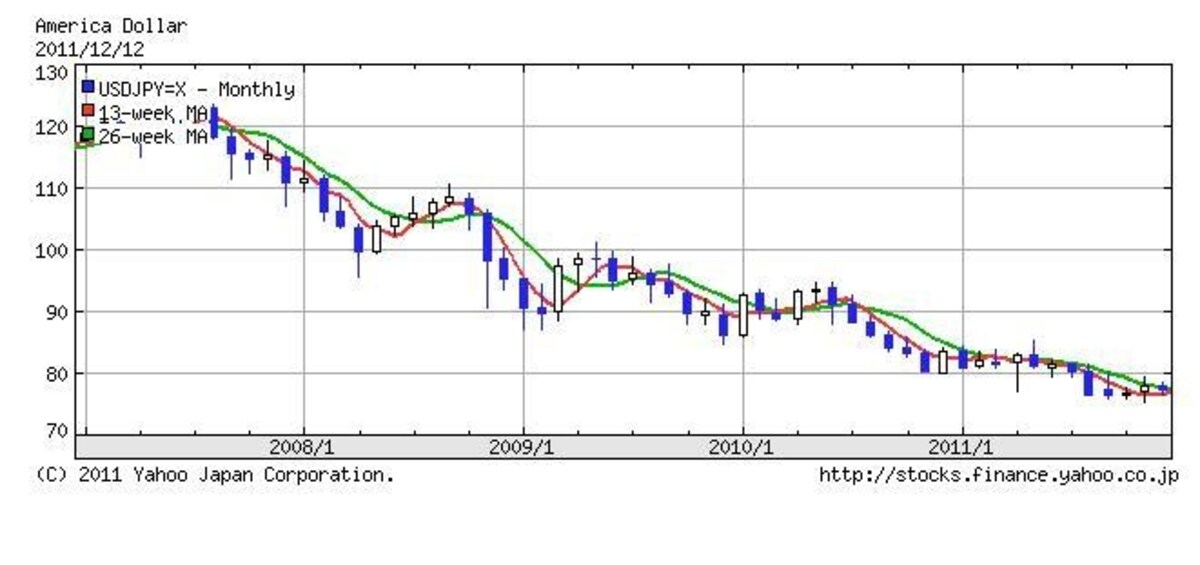Click the blue USDJPY=X legend swatch

click(x=89, y=88)
